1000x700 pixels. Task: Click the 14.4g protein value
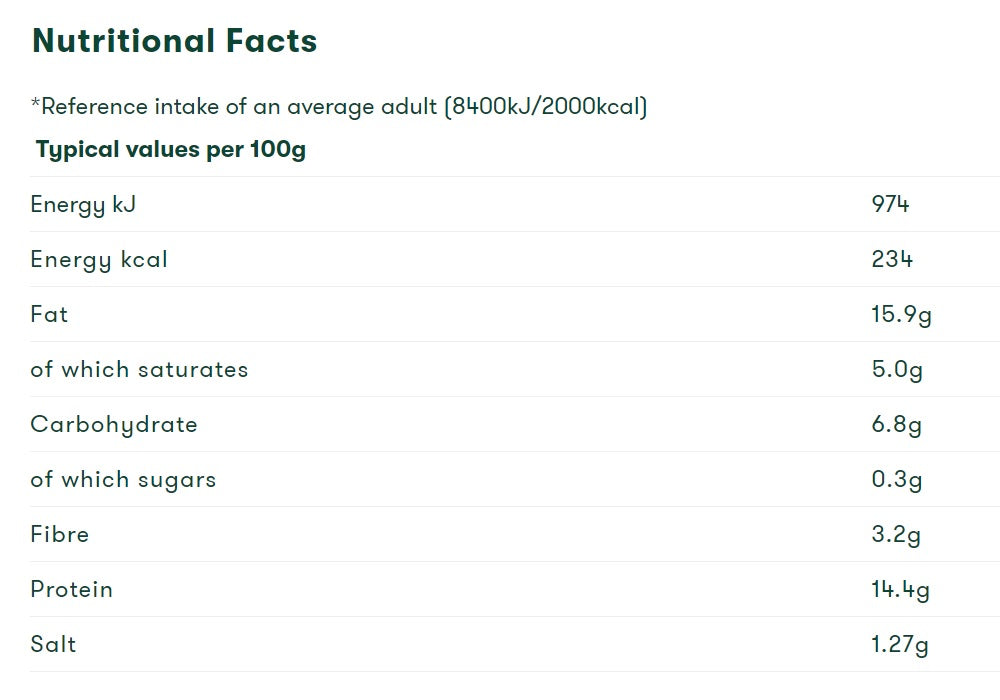pos(901,590)
